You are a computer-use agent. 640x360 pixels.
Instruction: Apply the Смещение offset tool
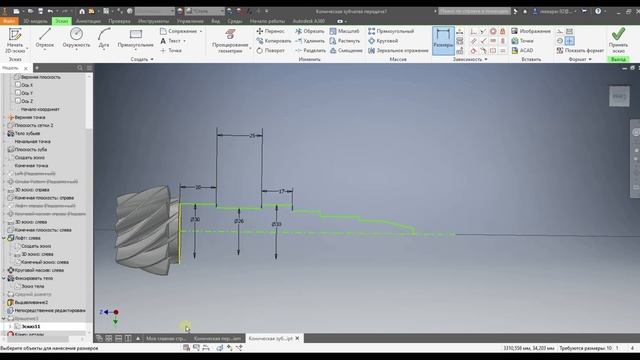346,51
